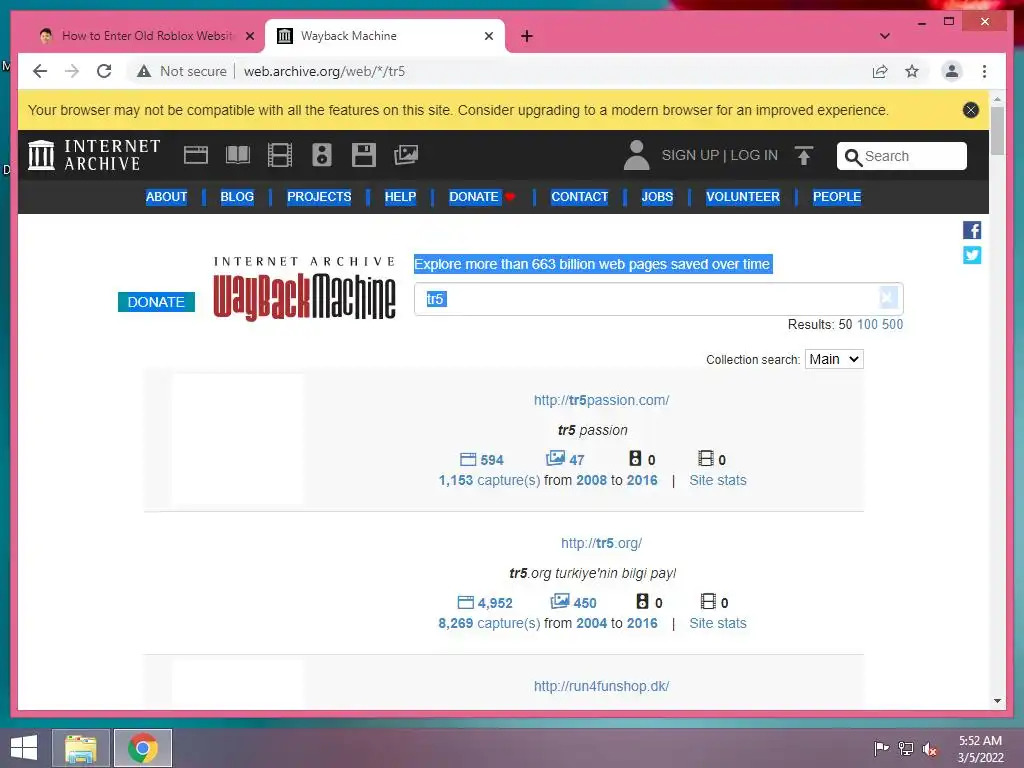
Task: Click the Internet Archive logo
Action: (94, 155)
